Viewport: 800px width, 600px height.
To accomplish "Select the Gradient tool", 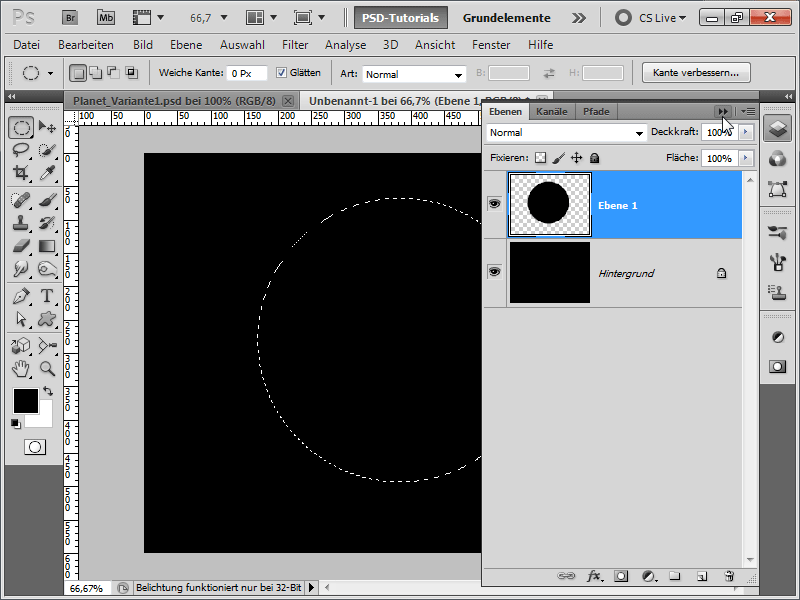I will [47, 246].
